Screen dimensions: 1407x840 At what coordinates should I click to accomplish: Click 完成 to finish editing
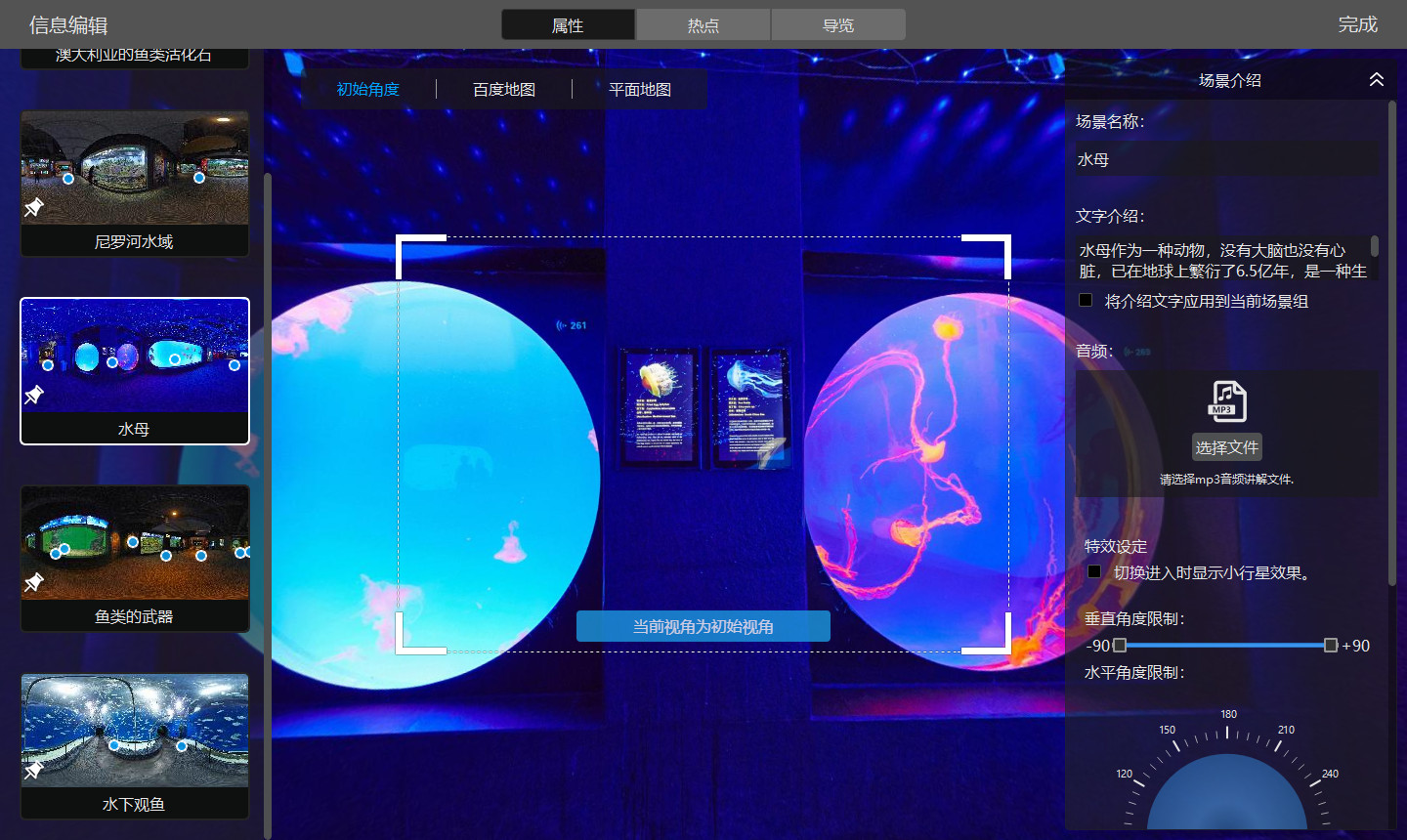tap(1357, 24)
